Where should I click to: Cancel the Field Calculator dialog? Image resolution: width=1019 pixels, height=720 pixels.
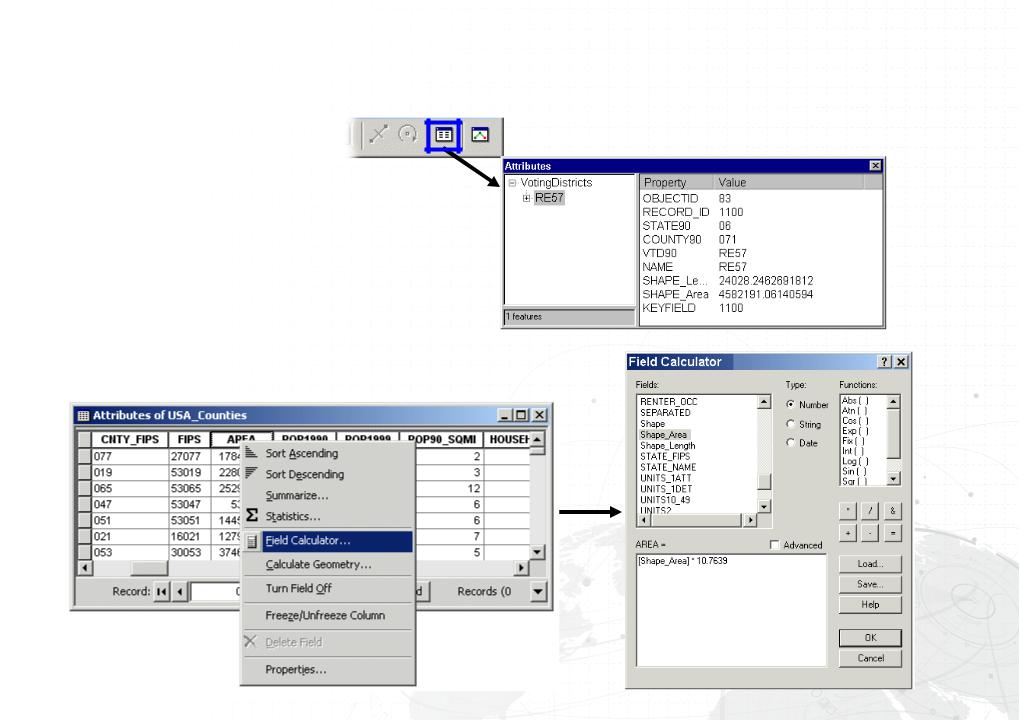[870, 658]
